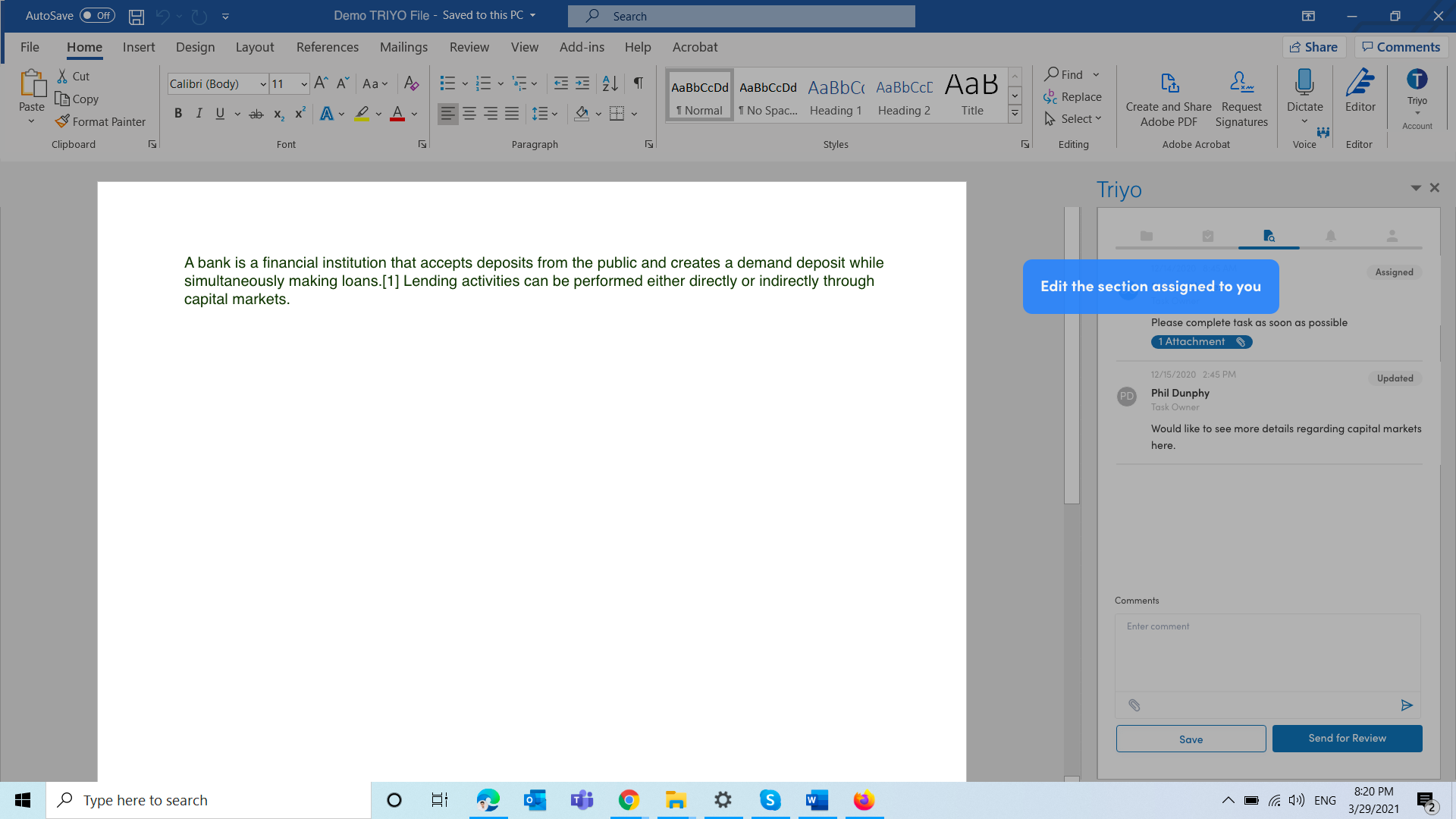Switch to the Layout tab
This screenshot has width=1456, height=819.
pos(255,47)
